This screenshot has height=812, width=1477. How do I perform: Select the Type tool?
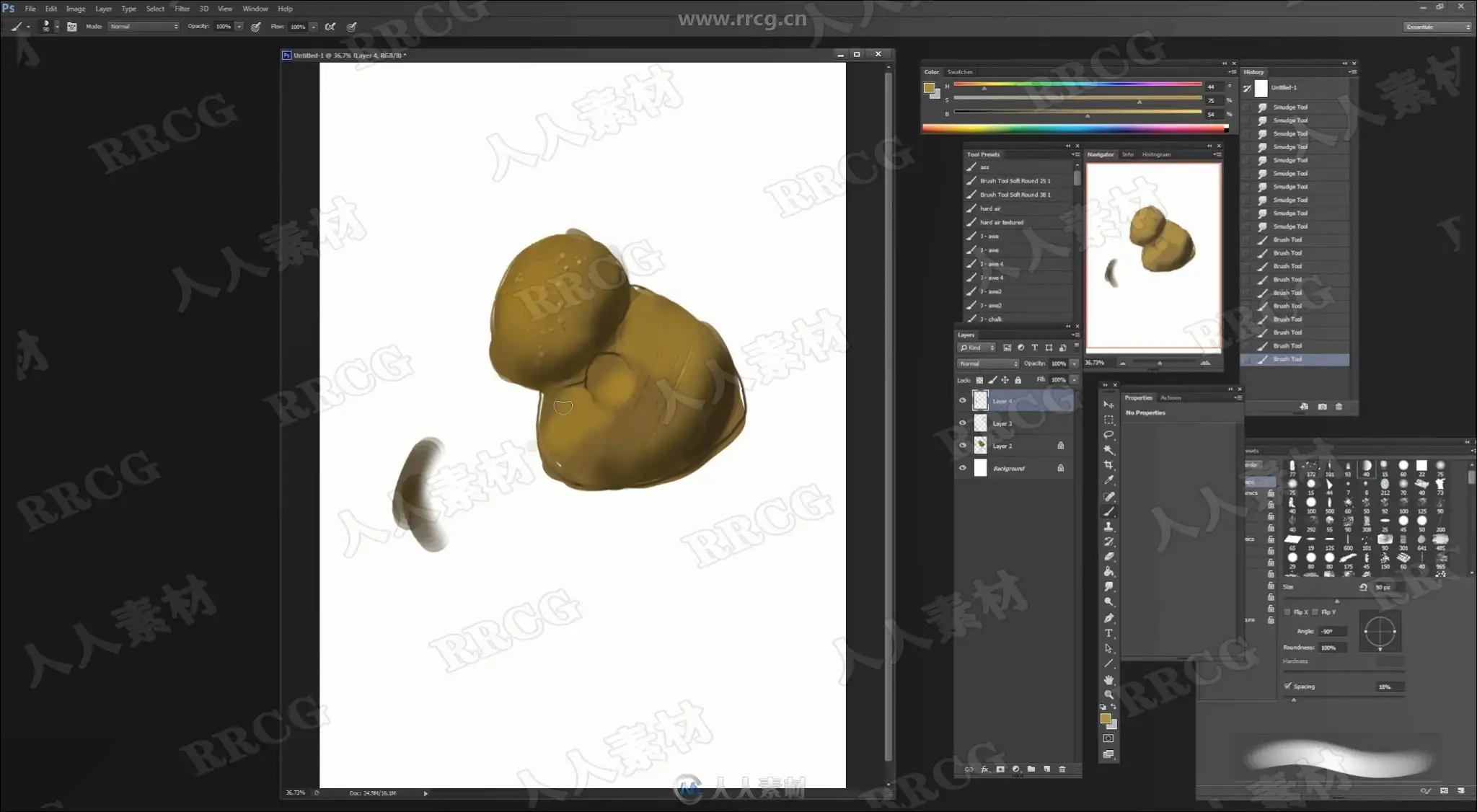(1108, 633)
